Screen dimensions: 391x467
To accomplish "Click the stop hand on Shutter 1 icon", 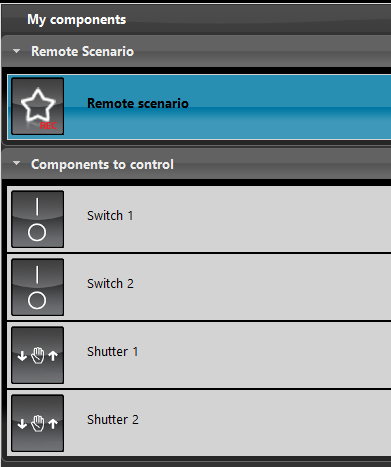I will 38,355.
